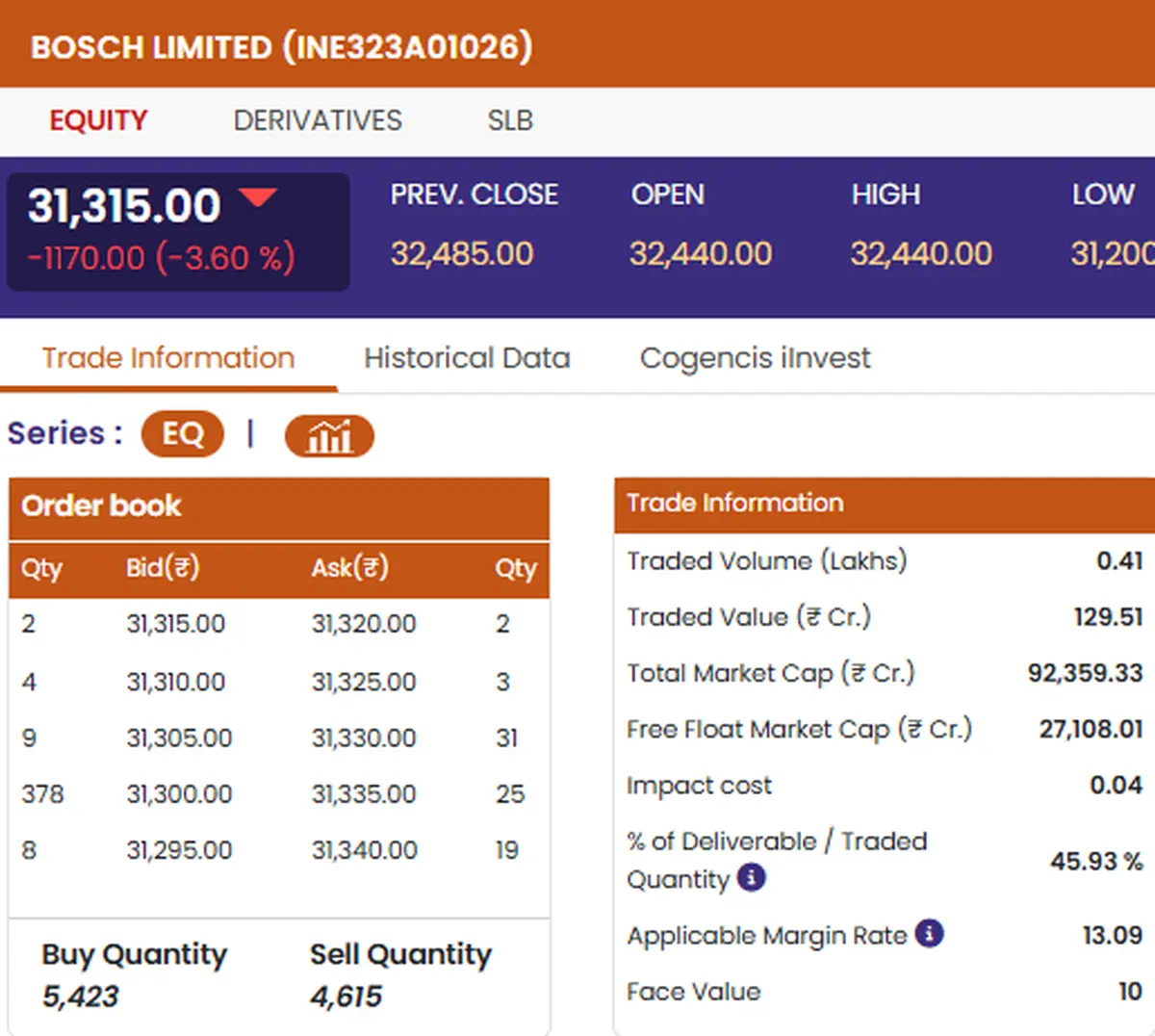
Task: Click the Total Market Cap (₹ Cr.) label
Action: (771, 672)
